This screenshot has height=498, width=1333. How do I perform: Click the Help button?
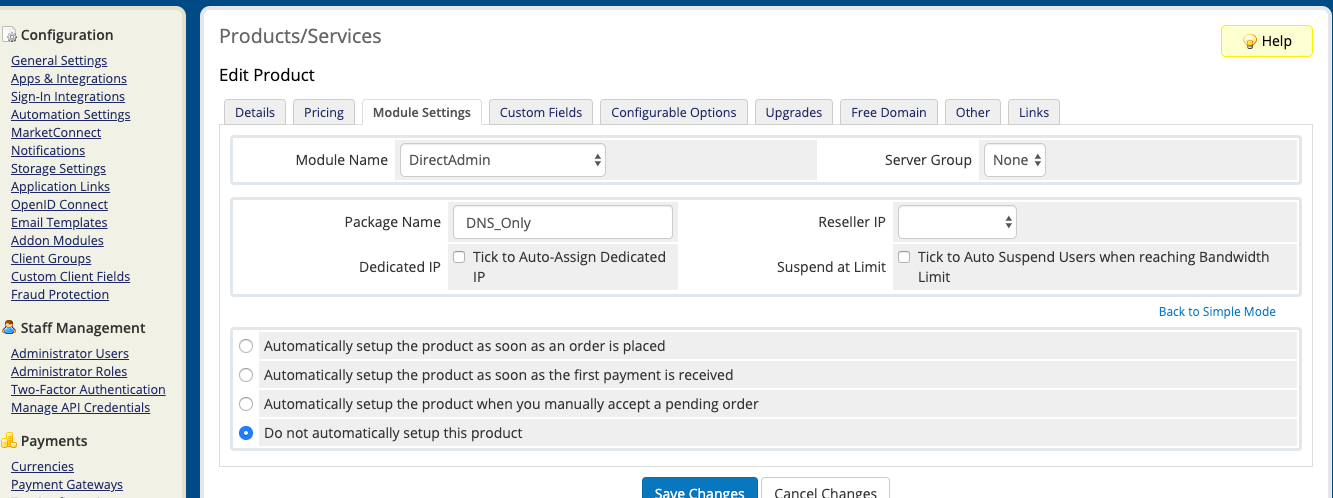1267,41
